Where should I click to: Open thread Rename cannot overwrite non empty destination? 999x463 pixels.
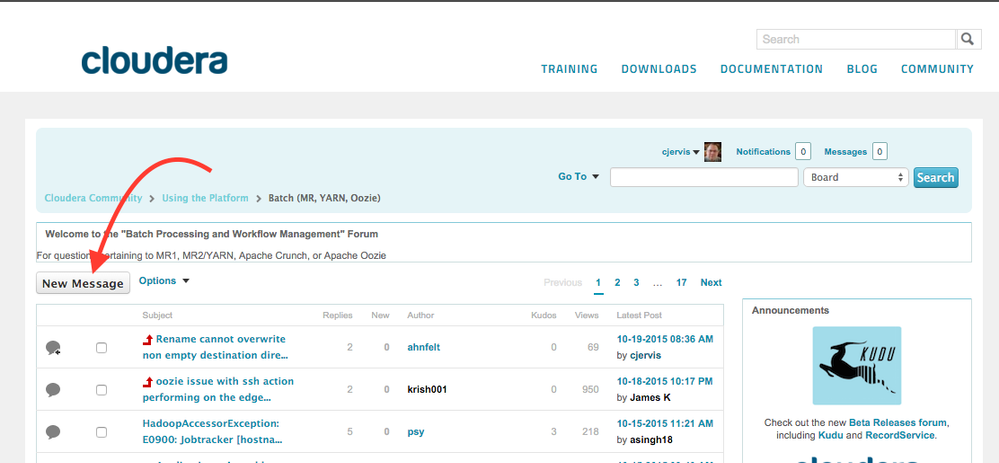pyautogui.click(x=214, y=347)
